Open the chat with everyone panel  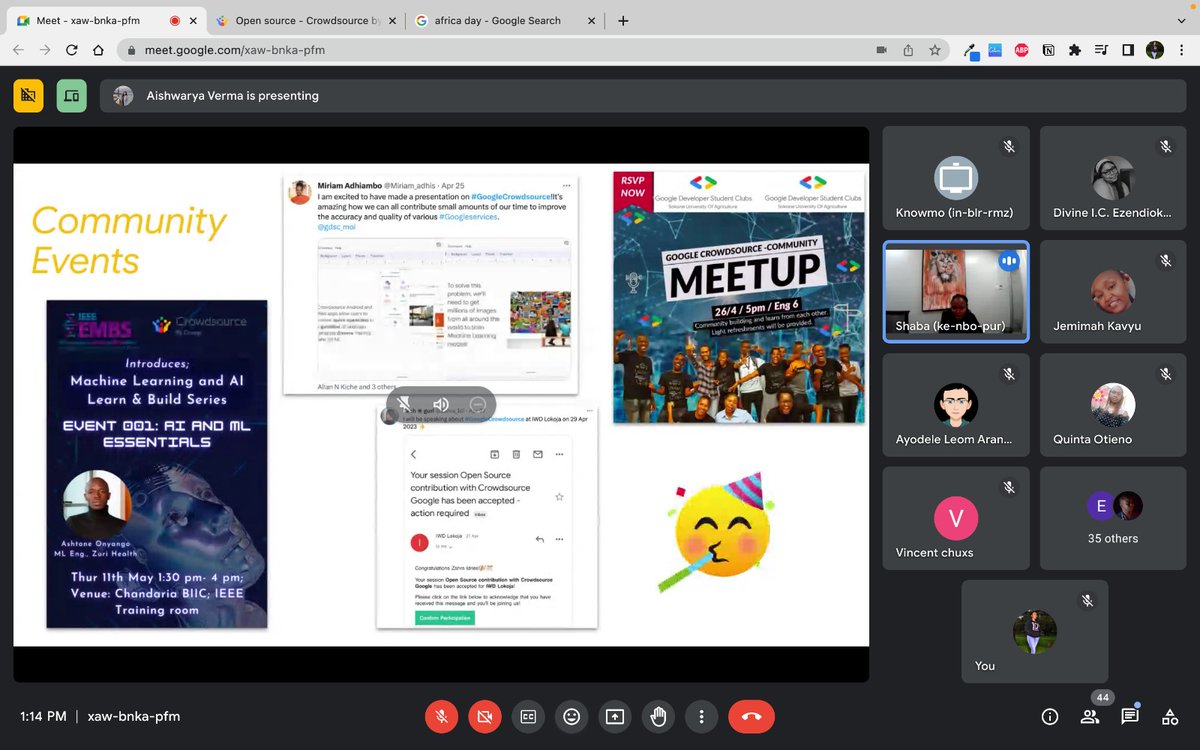[1130, 716]
